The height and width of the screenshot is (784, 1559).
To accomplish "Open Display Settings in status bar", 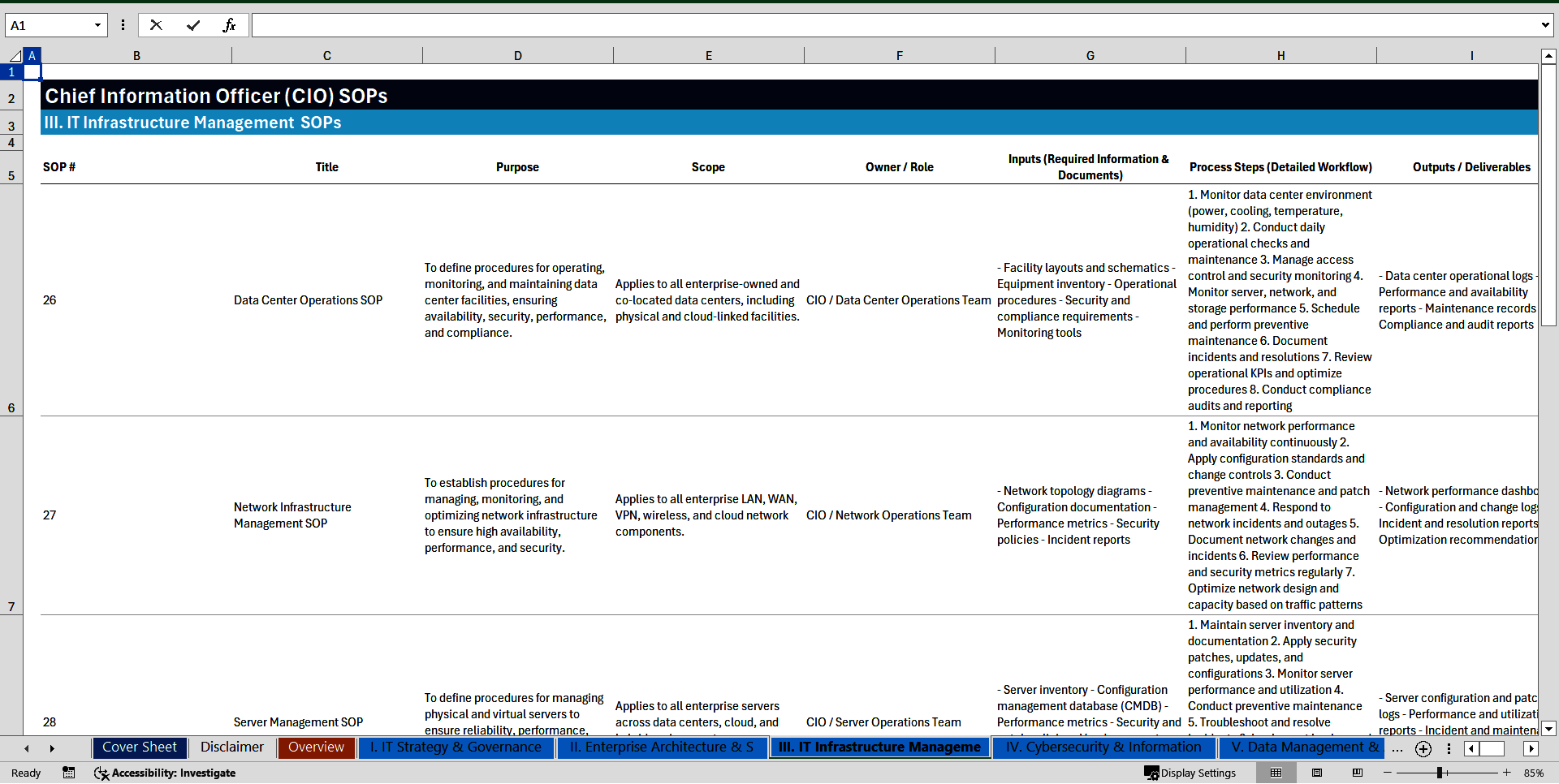I will (x=1190, y=773).
